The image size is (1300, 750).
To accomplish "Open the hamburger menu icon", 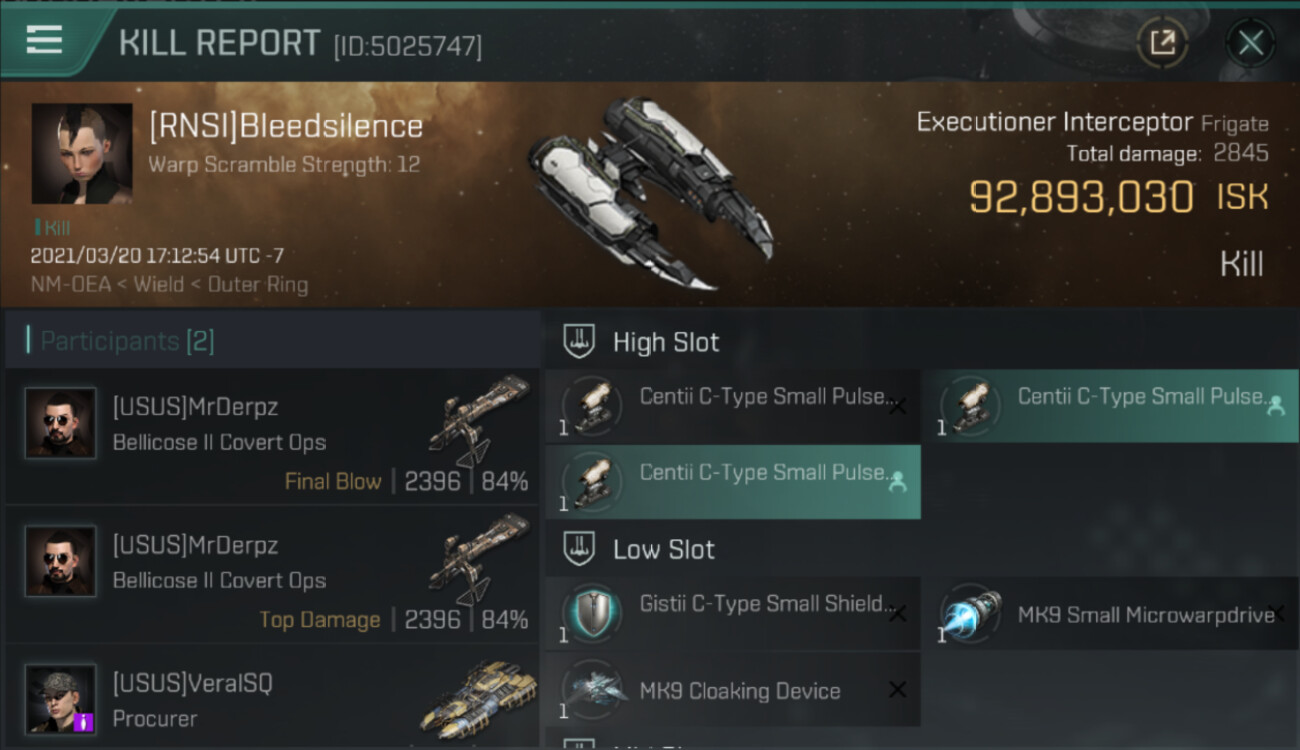I will (44, 40).
